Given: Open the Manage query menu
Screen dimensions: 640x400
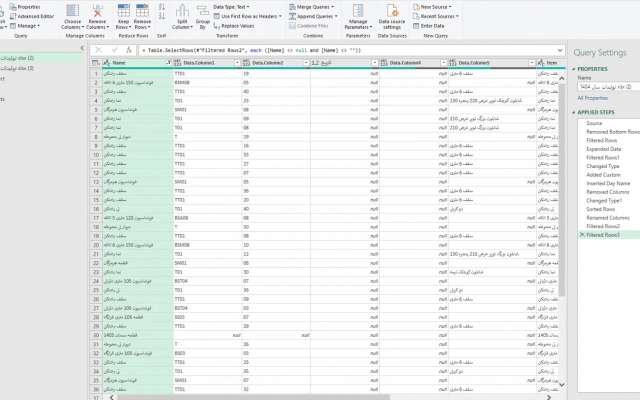Looking at the screenshot, I should pyautogui.click(x=25, y=26).
